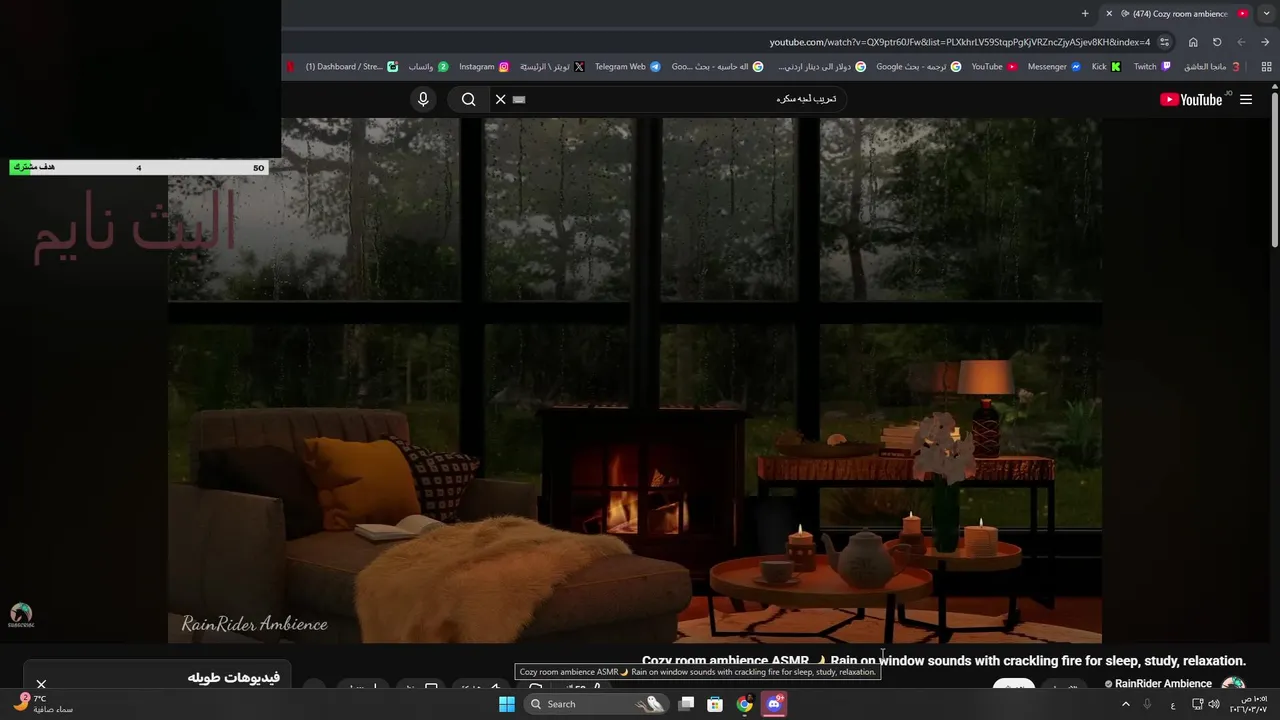Click the green subscriber goal progress bar
Screen dimensions: 1280x720
(x=139, y=168)
